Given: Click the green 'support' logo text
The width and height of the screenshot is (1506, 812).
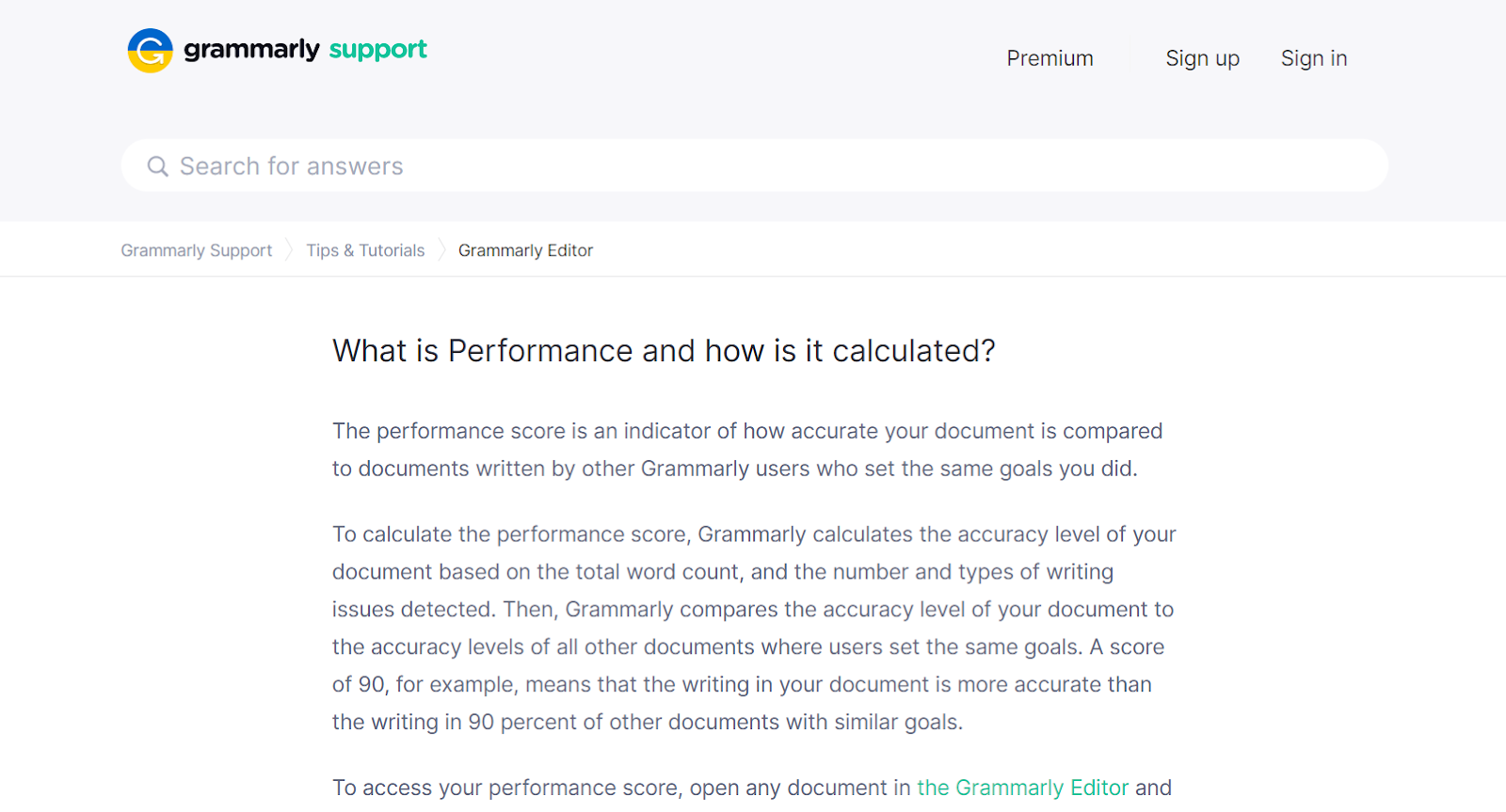Looking at the screenshot, I should 377,49.
